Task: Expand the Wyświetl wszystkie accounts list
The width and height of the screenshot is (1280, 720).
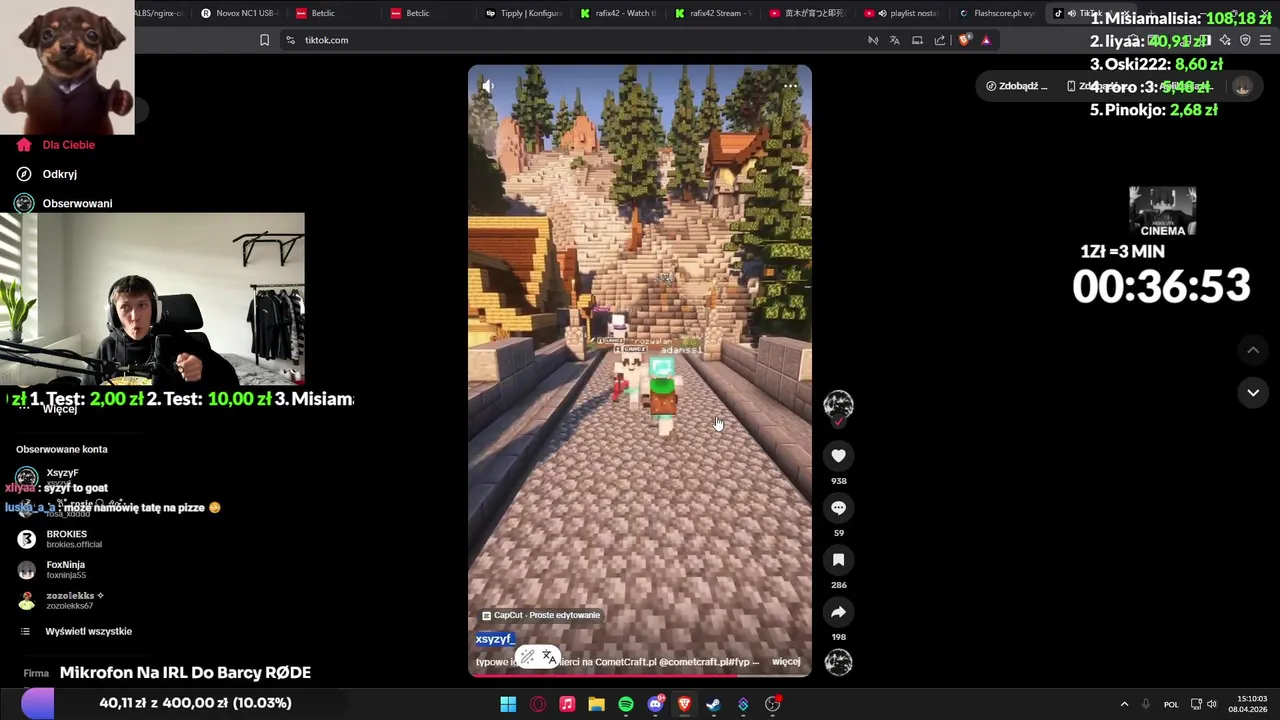Action: click(x=76, y=631)
